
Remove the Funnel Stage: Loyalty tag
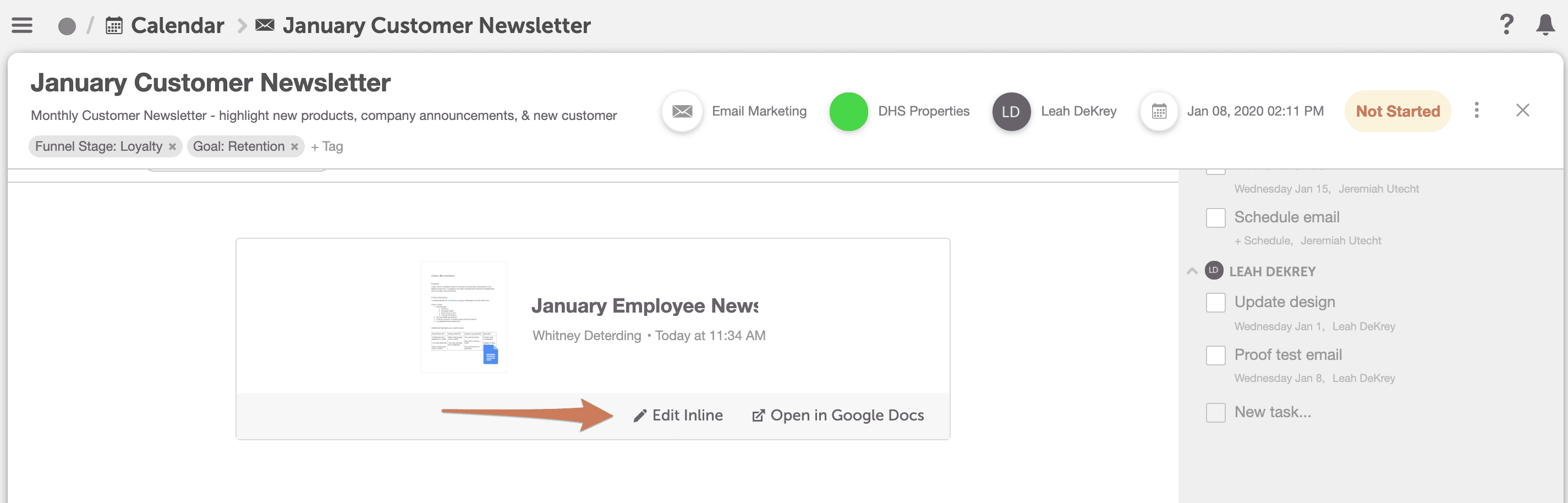click(172, 147)
